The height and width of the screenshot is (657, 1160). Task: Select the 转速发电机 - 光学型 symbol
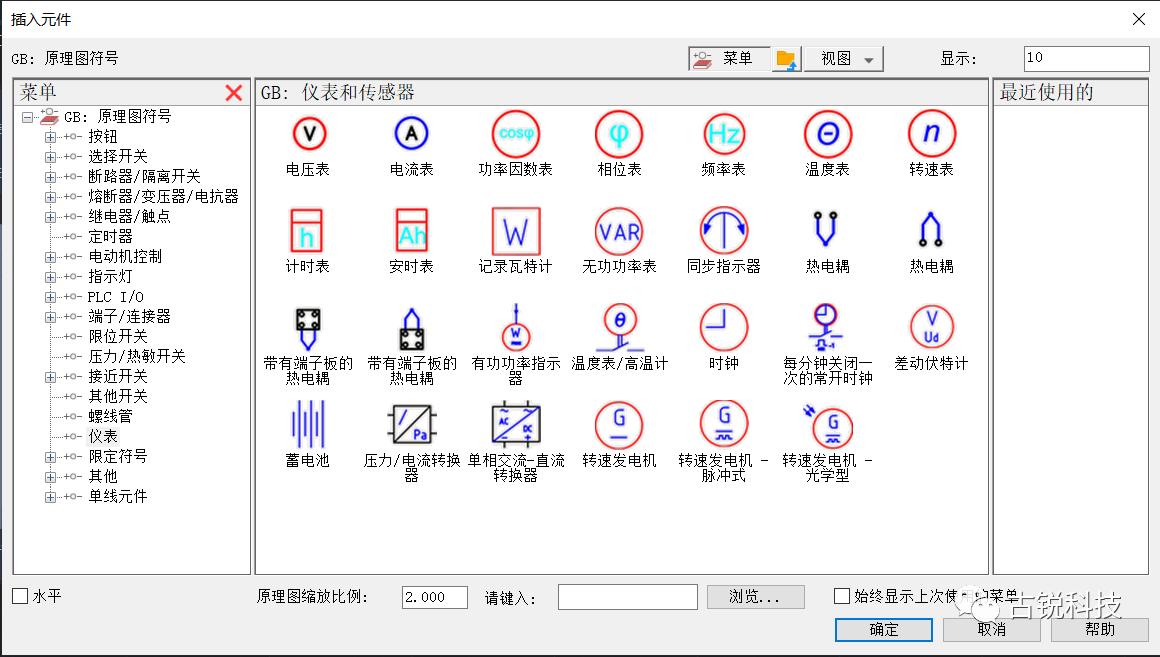pyautogui.click(x=828, y=424)
